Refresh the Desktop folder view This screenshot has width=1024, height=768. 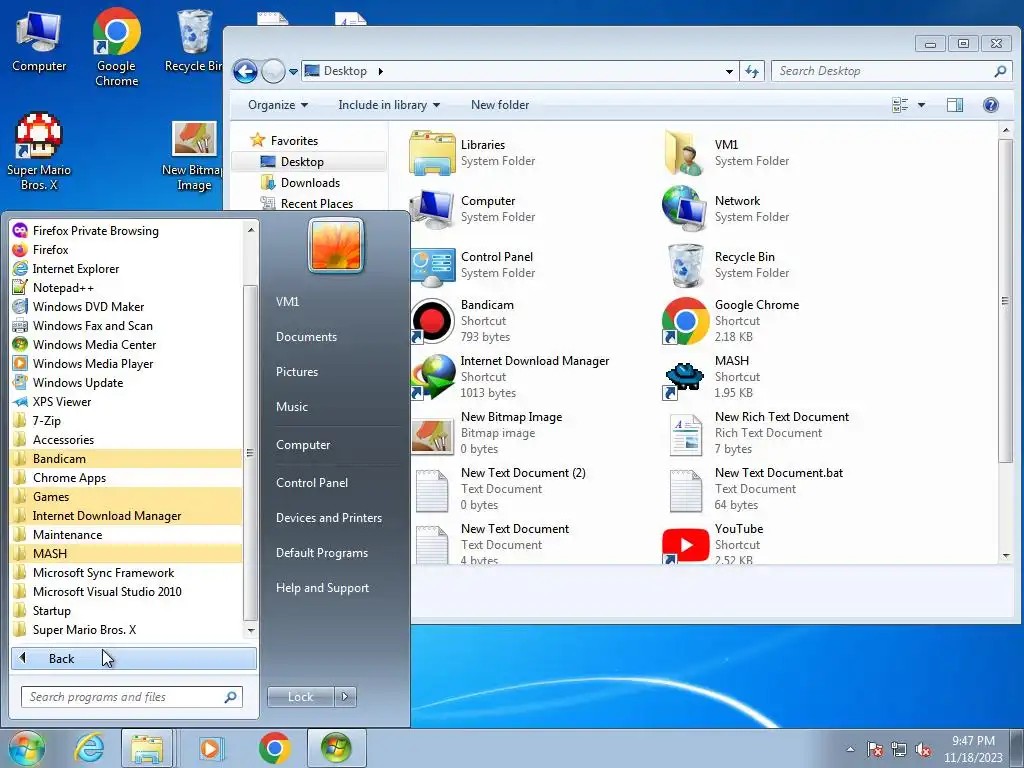tap(752, 71)
